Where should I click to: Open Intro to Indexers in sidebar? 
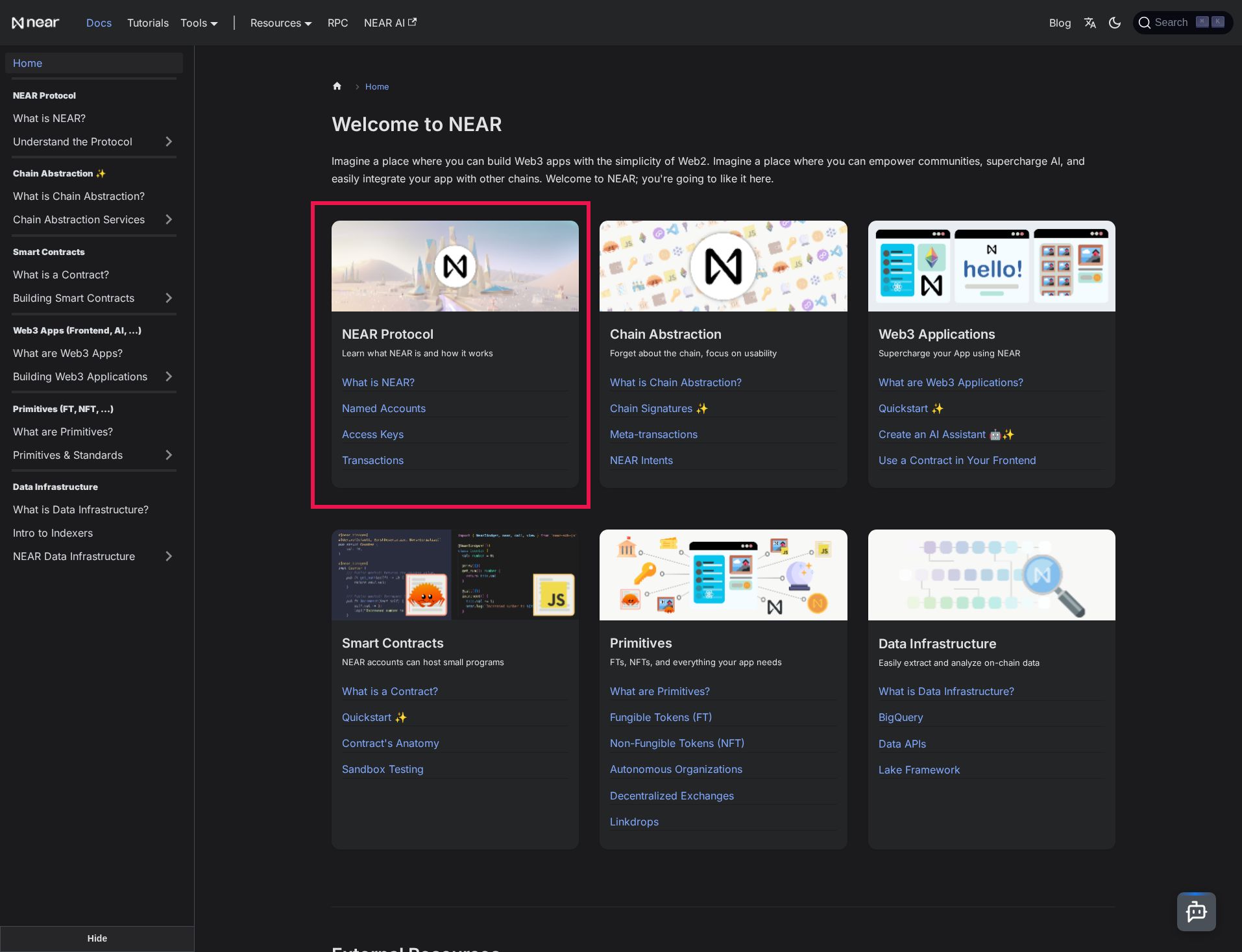[x=53, y=533]
